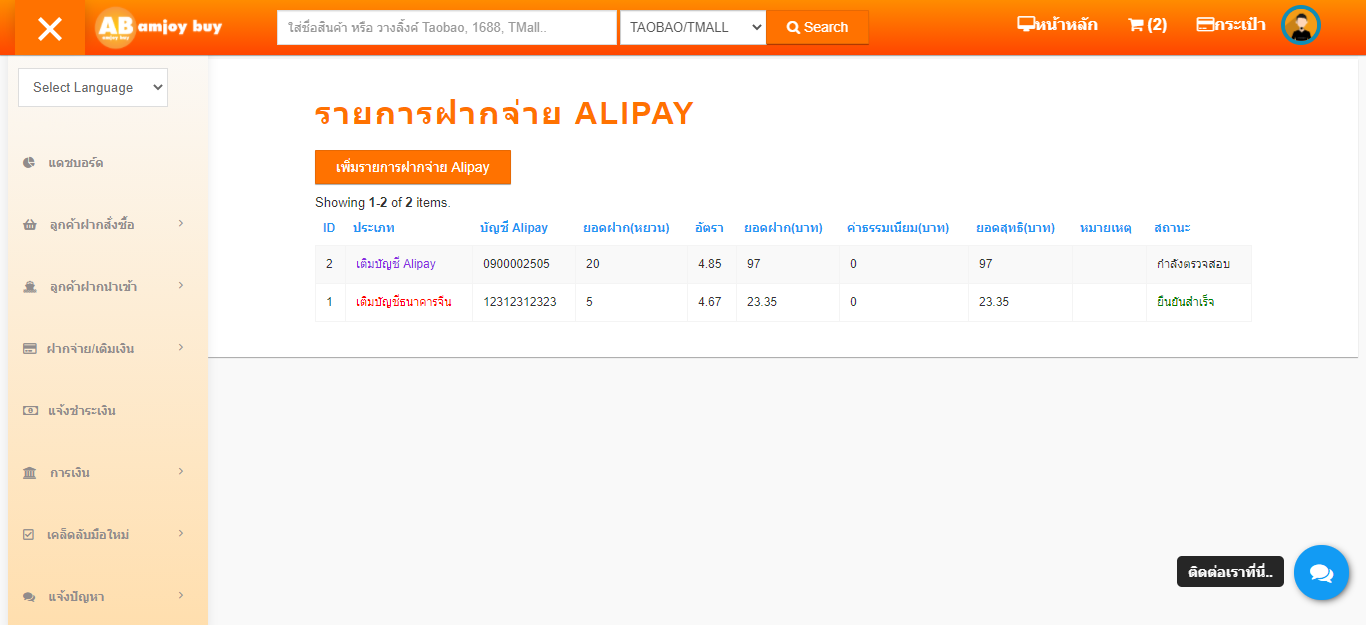
Task: Click the checklist icon beside เคล็ดลับมือใหม่
Action: [29, 535]
